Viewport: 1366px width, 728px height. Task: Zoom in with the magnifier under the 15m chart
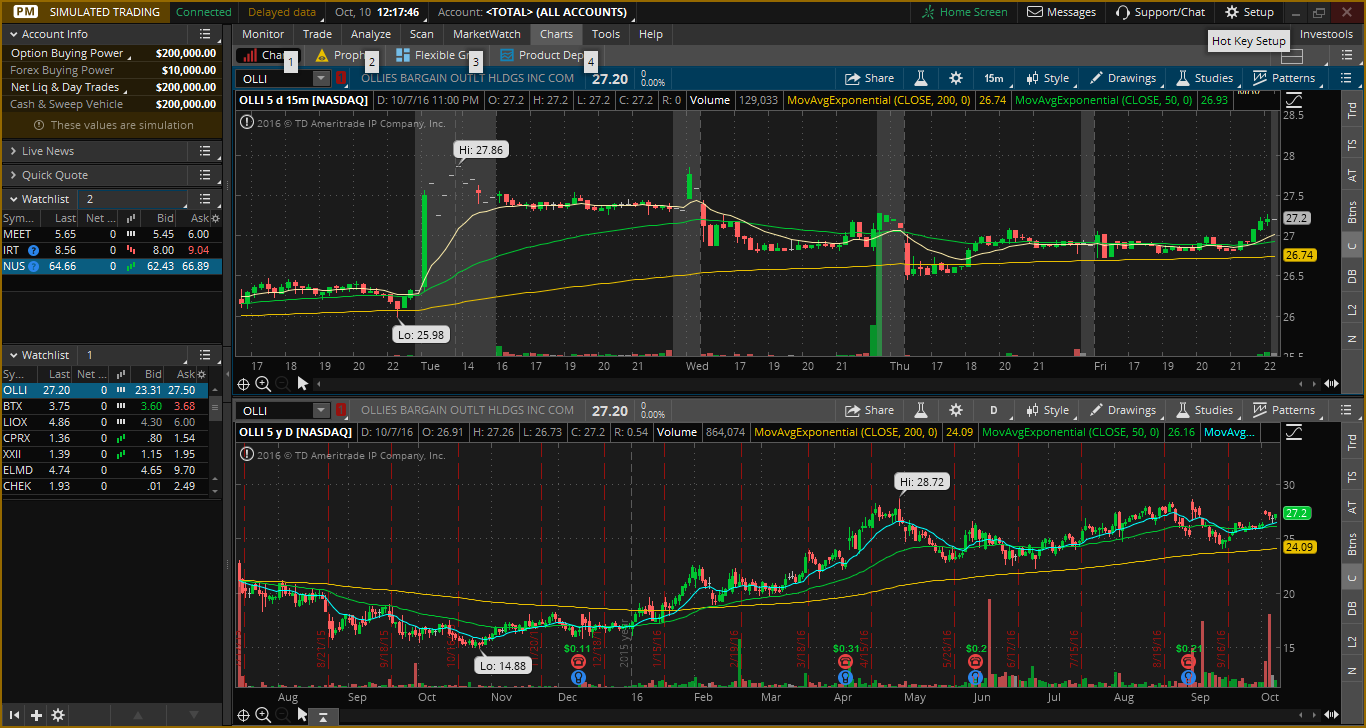tap(263, 383)
